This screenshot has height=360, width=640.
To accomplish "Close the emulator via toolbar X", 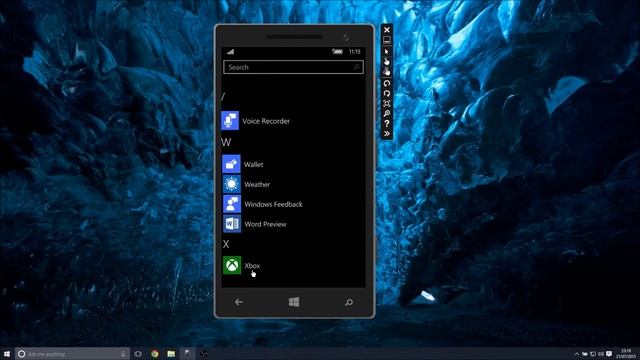I will [x=387, y=30].
